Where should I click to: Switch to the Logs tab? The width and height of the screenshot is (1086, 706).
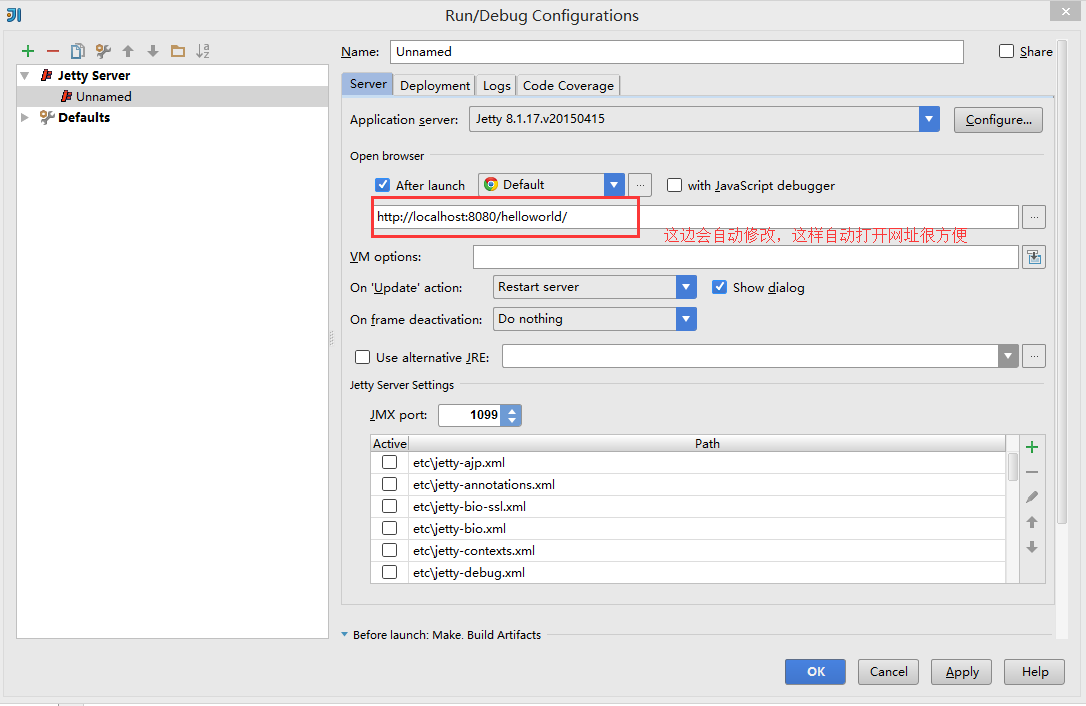[497, 85]
